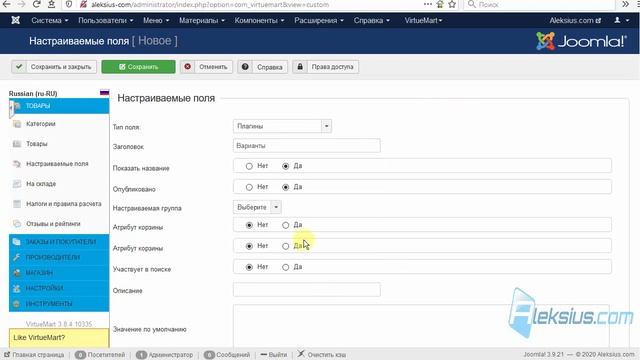640x360 pixels.
Task: Open the Настраиваемая группа dropdown
Action: click(257, 207)
